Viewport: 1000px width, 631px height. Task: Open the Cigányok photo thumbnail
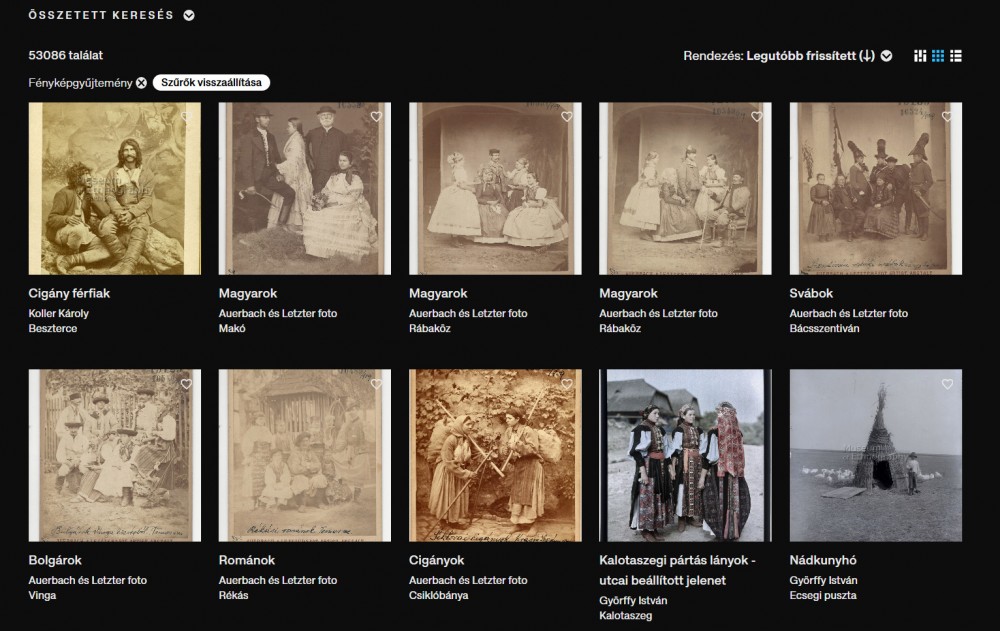[495, 455]
